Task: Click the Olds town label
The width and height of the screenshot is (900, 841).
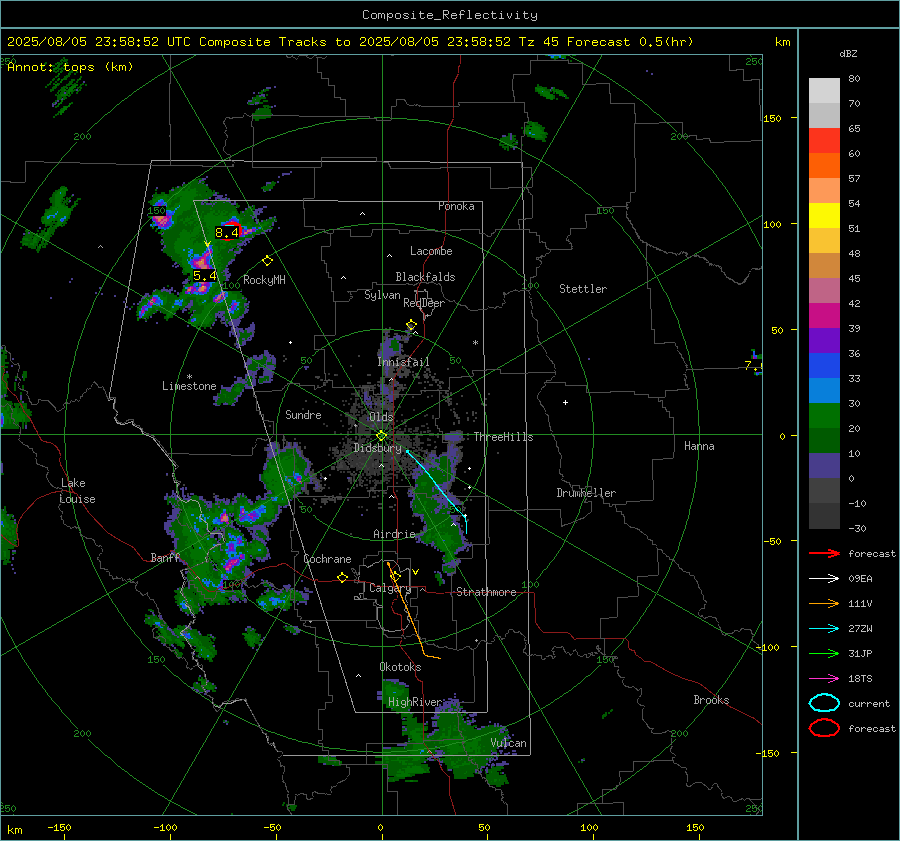Action: coord(381,417)
